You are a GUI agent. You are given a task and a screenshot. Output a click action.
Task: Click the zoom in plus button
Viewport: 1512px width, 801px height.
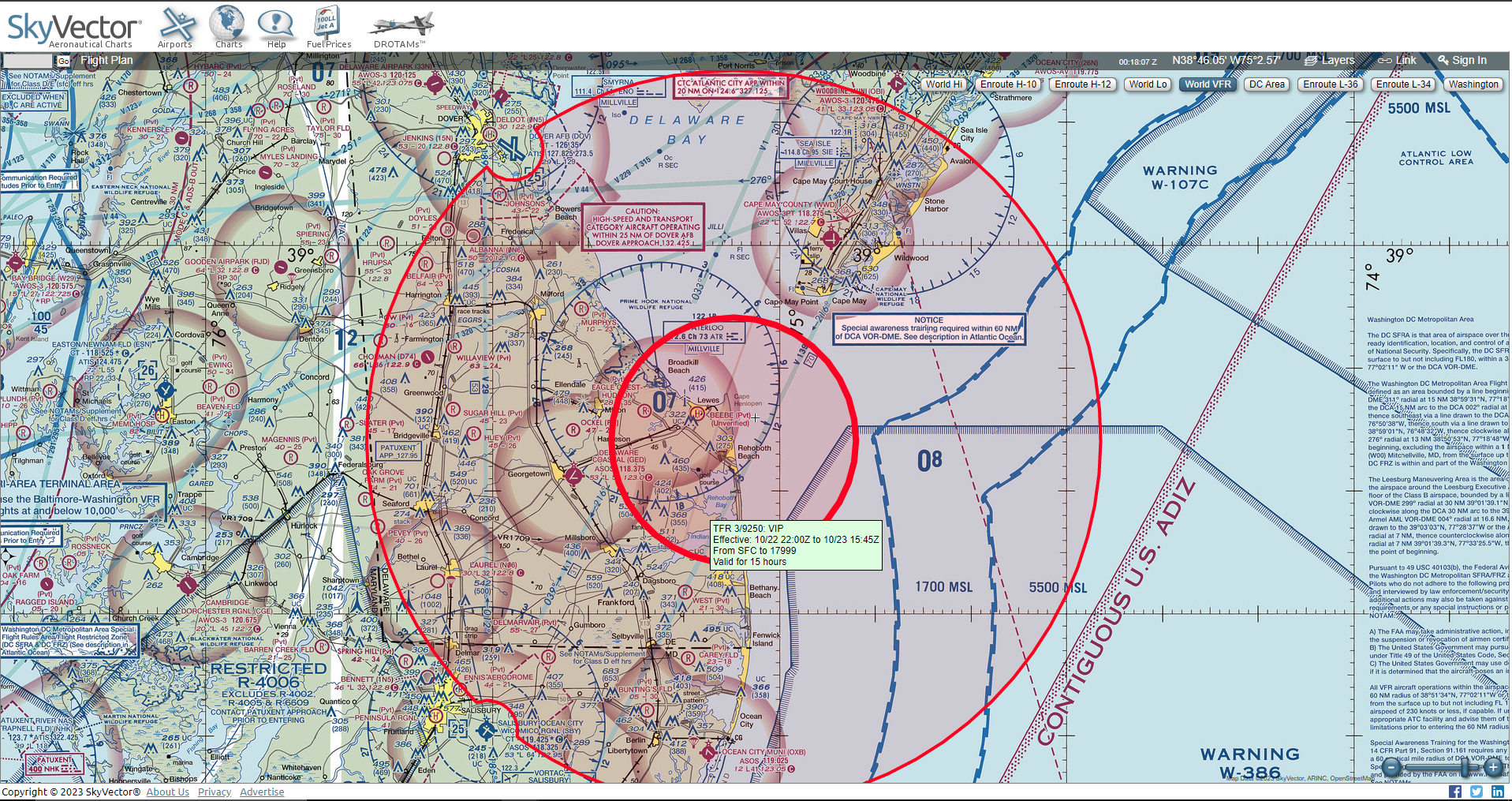(1493, 767)
